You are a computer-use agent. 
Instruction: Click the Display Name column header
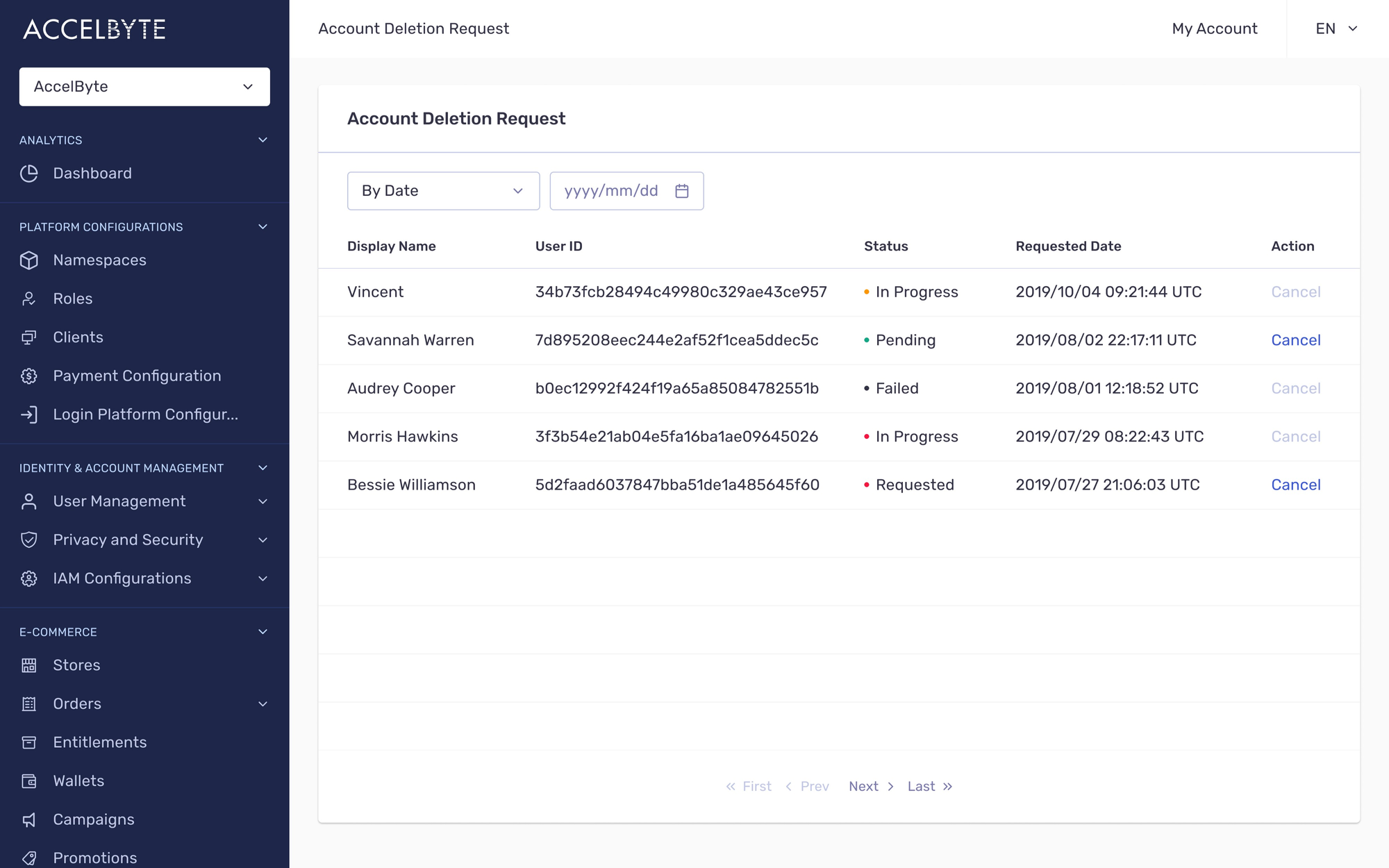[x=392, y=247]
